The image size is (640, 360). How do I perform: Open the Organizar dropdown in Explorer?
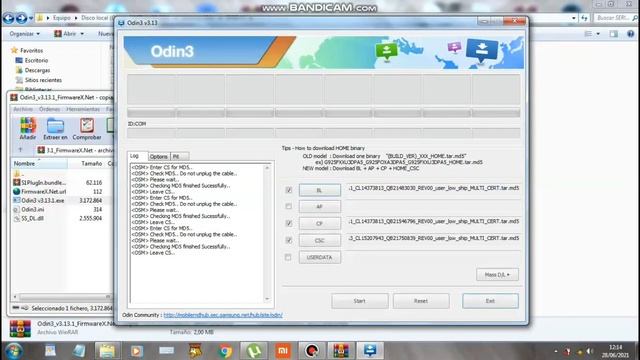[x=25, y=34]
